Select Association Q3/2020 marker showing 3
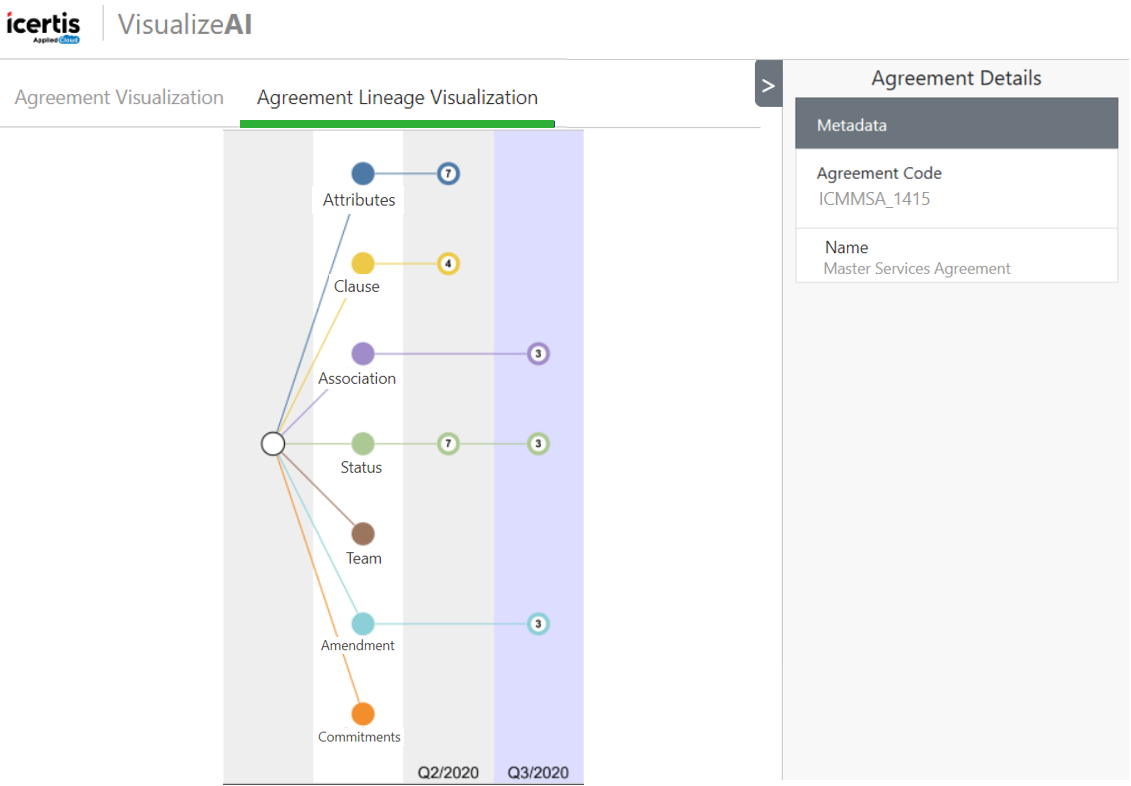Image resolution: width=1131 pixels, height=786 pixels. (x=538, y=354)
